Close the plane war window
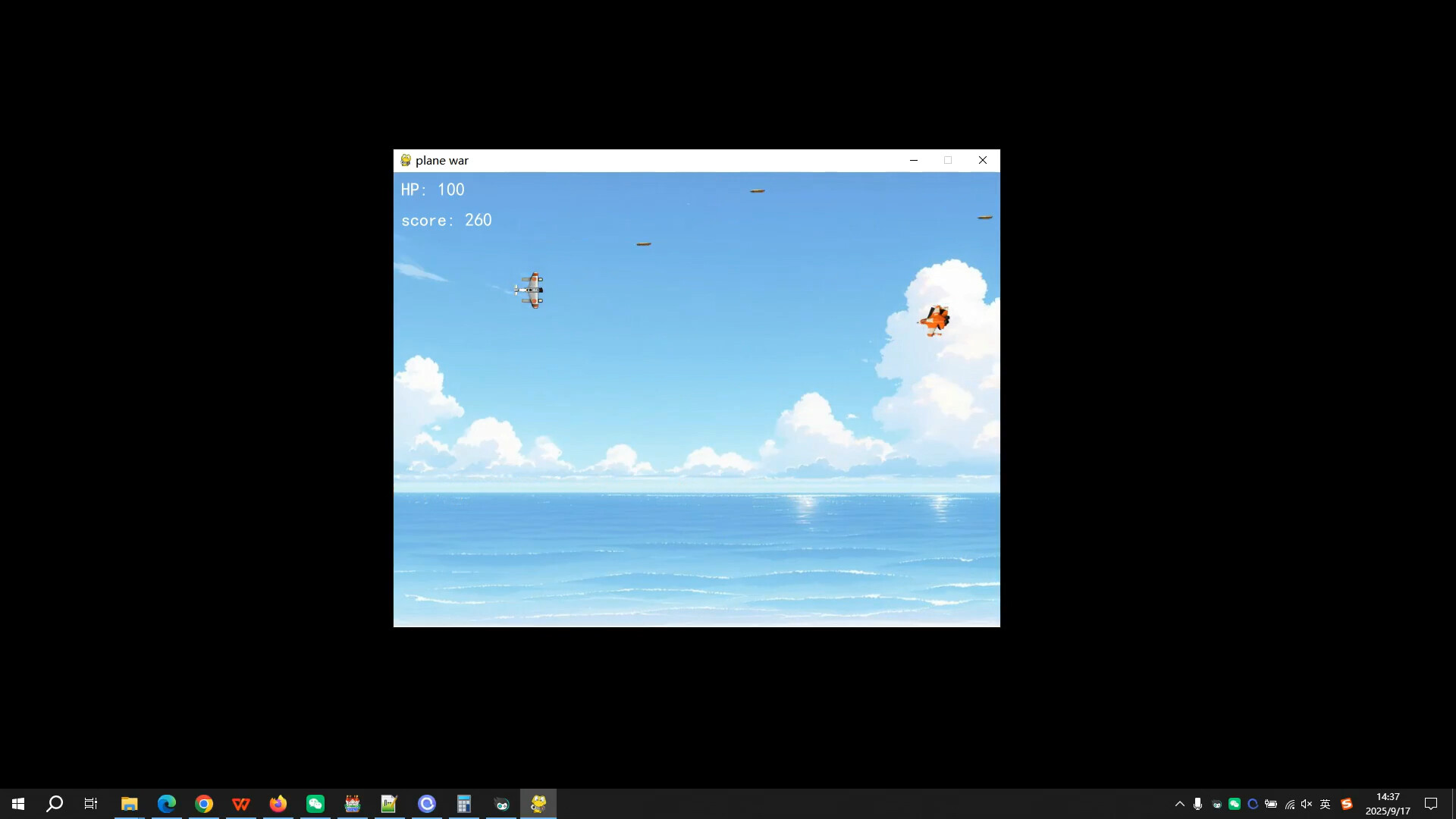The width and height of the screenshot is (1456, 819). click(x=982, y=160)
